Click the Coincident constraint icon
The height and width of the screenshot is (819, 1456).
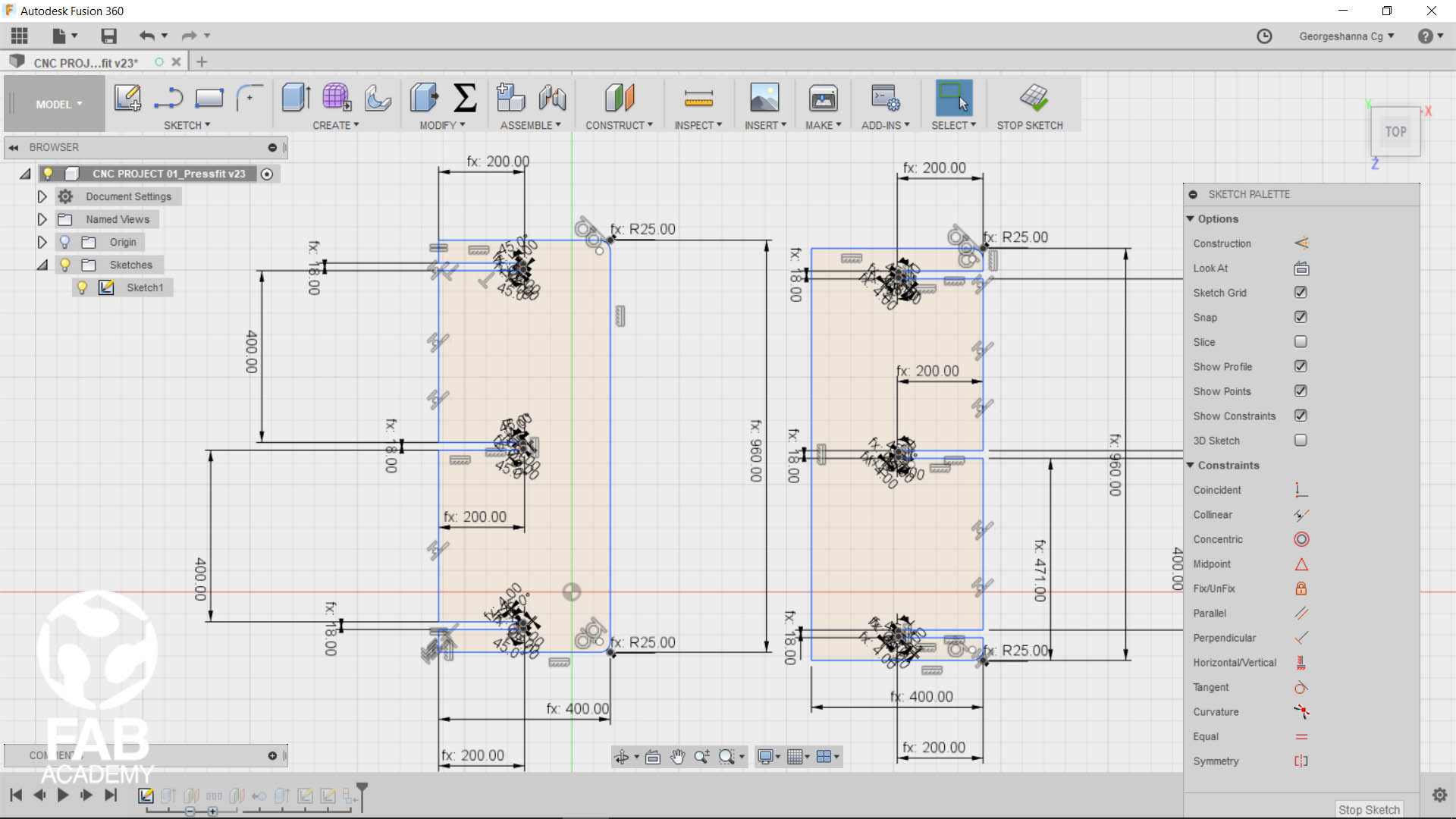1301,490
